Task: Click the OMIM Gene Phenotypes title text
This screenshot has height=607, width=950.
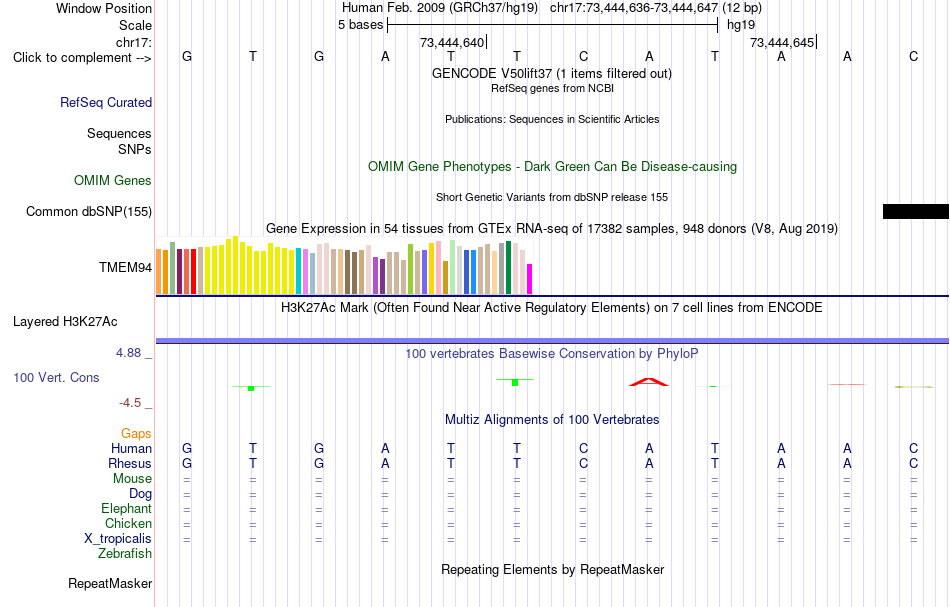Action: tap(552, 167)
